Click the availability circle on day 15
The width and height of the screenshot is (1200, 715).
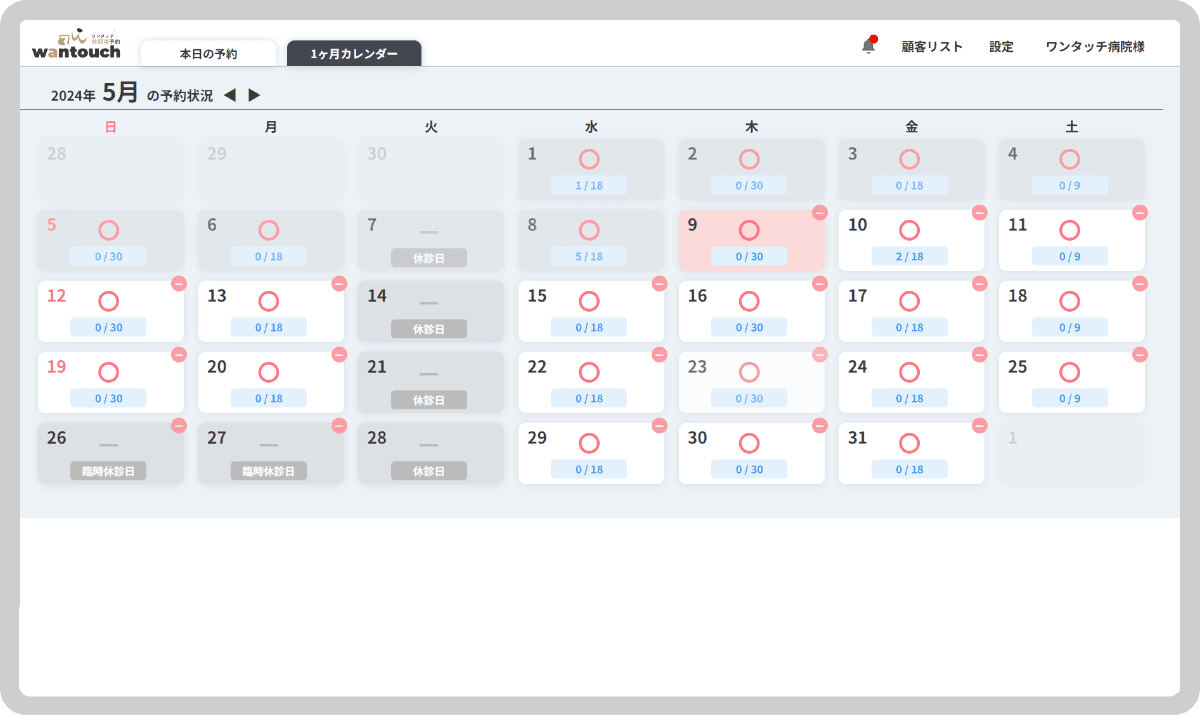click(589, 301)
